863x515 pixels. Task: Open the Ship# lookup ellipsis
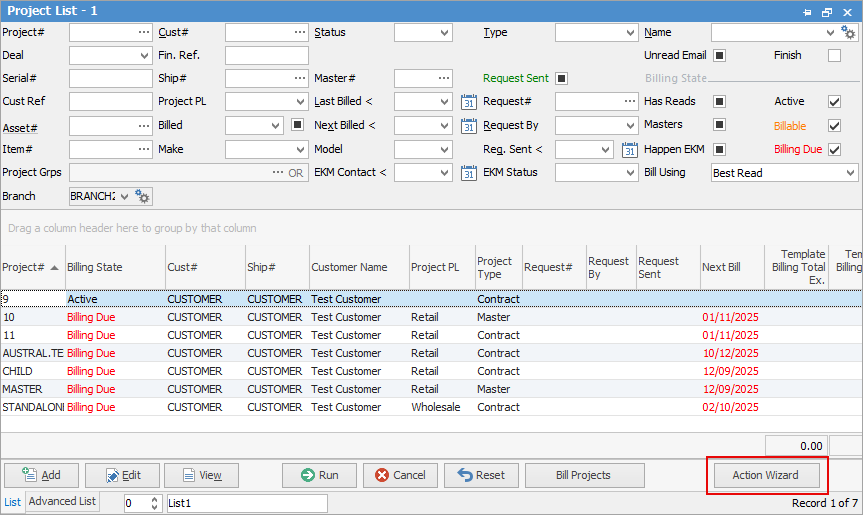pyautogui.click(x=300, y=78)
